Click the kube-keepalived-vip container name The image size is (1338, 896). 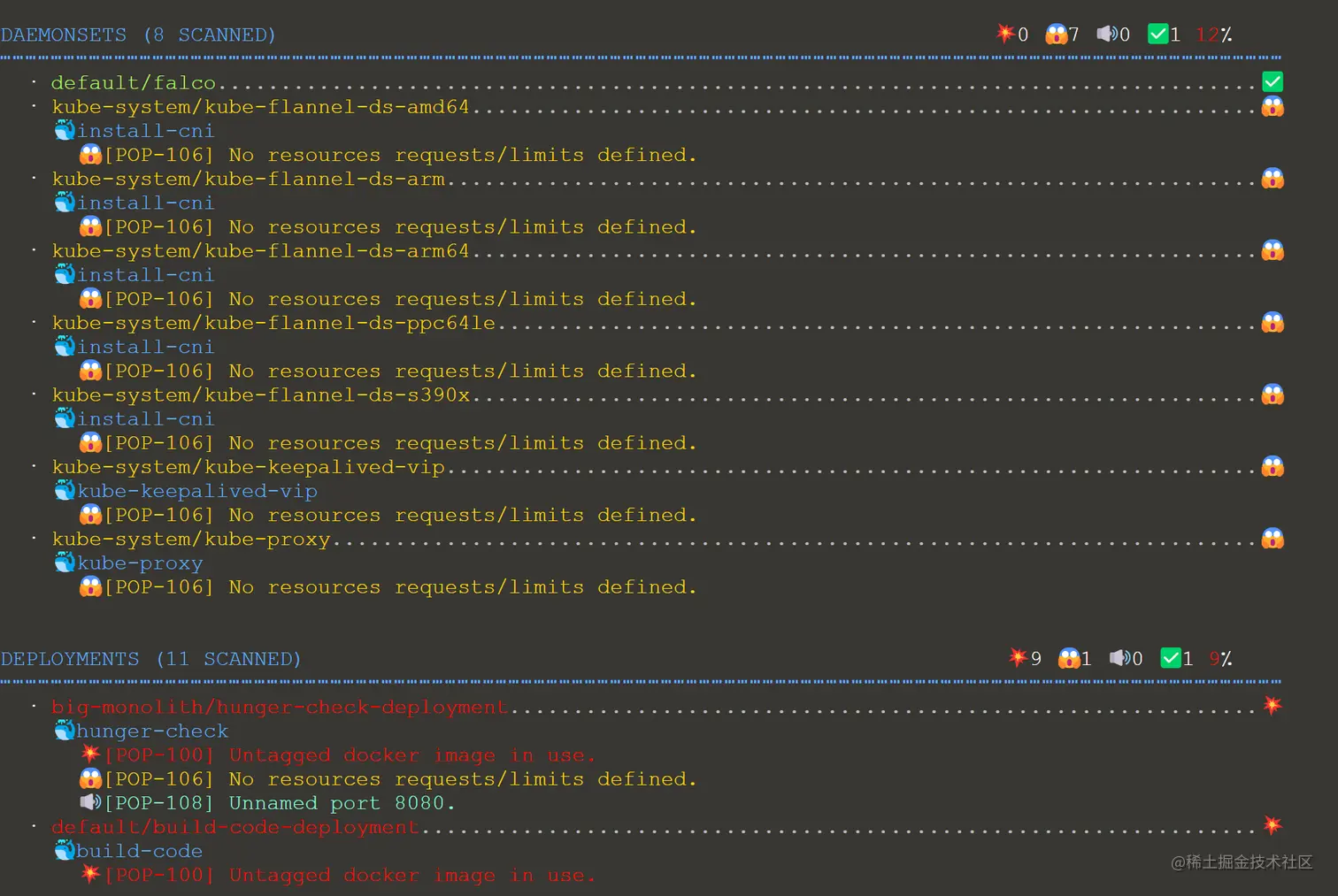point(197,491)
